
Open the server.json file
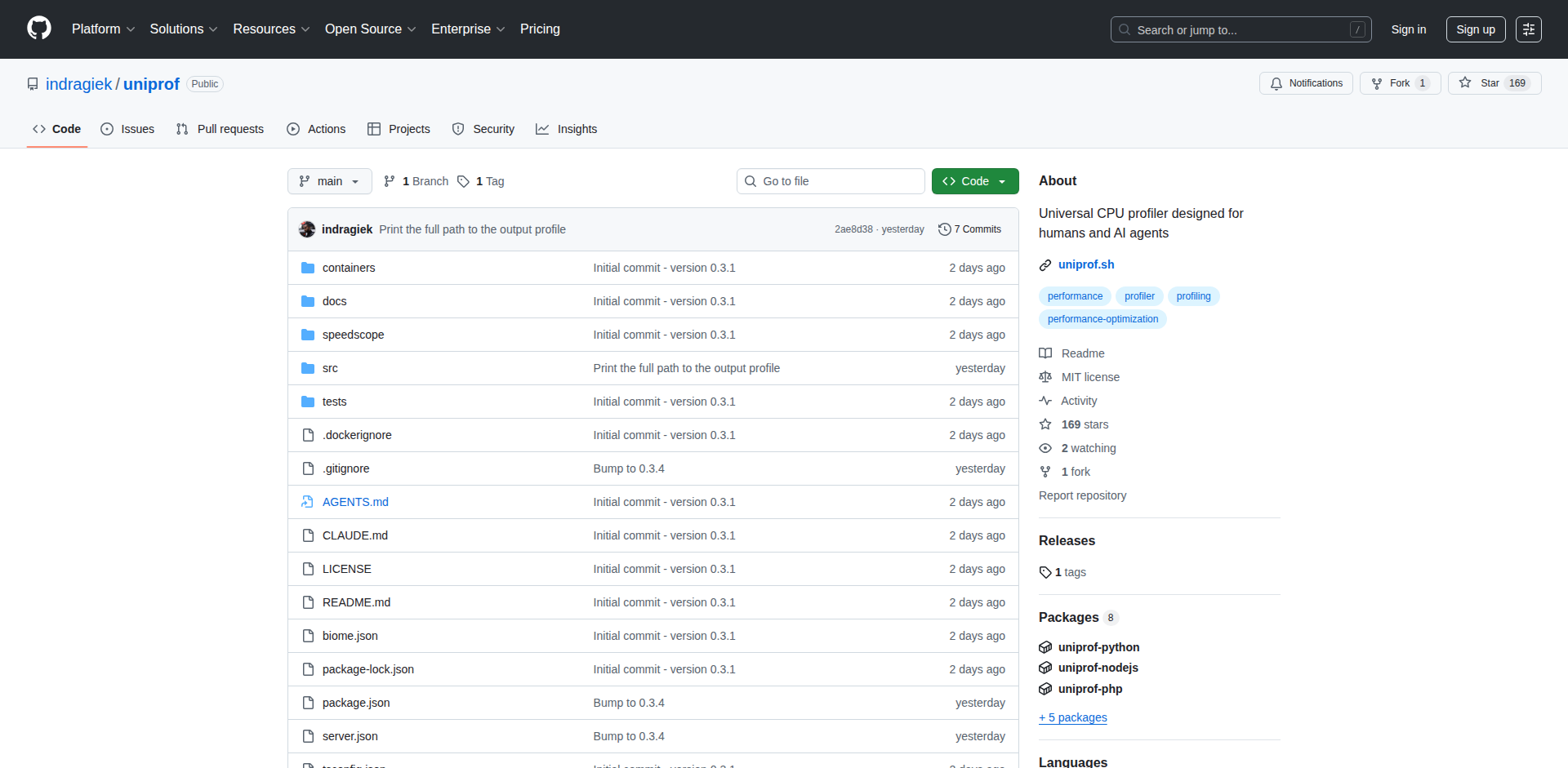350,736
